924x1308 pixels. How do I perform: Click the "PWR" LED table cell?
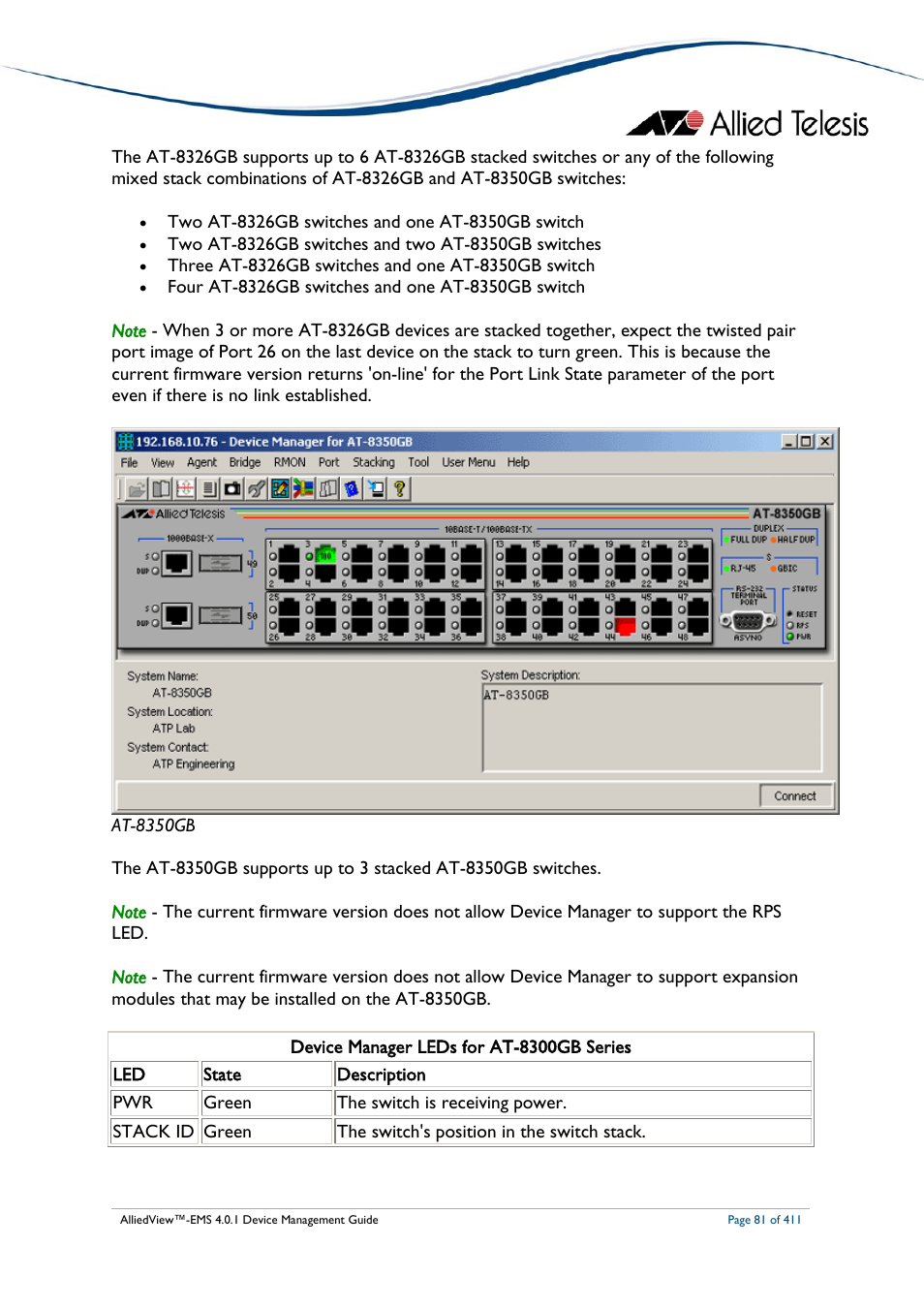pos(154,1103)
